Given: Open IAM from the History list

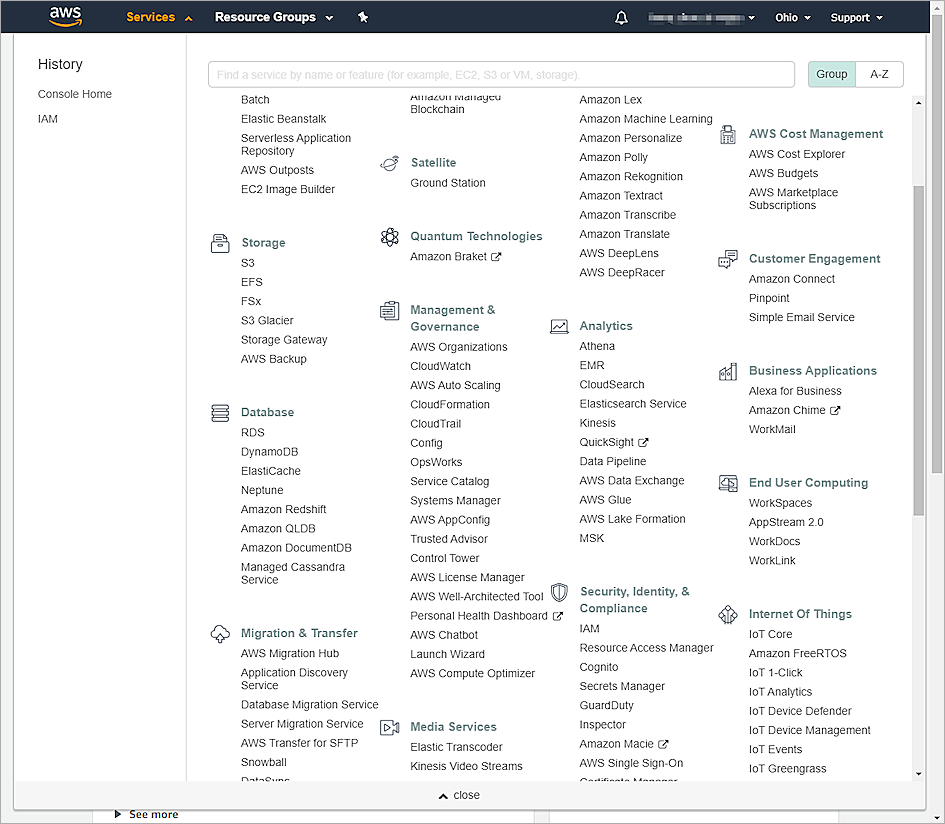Looking at the screenshot, I should (48, 119).
